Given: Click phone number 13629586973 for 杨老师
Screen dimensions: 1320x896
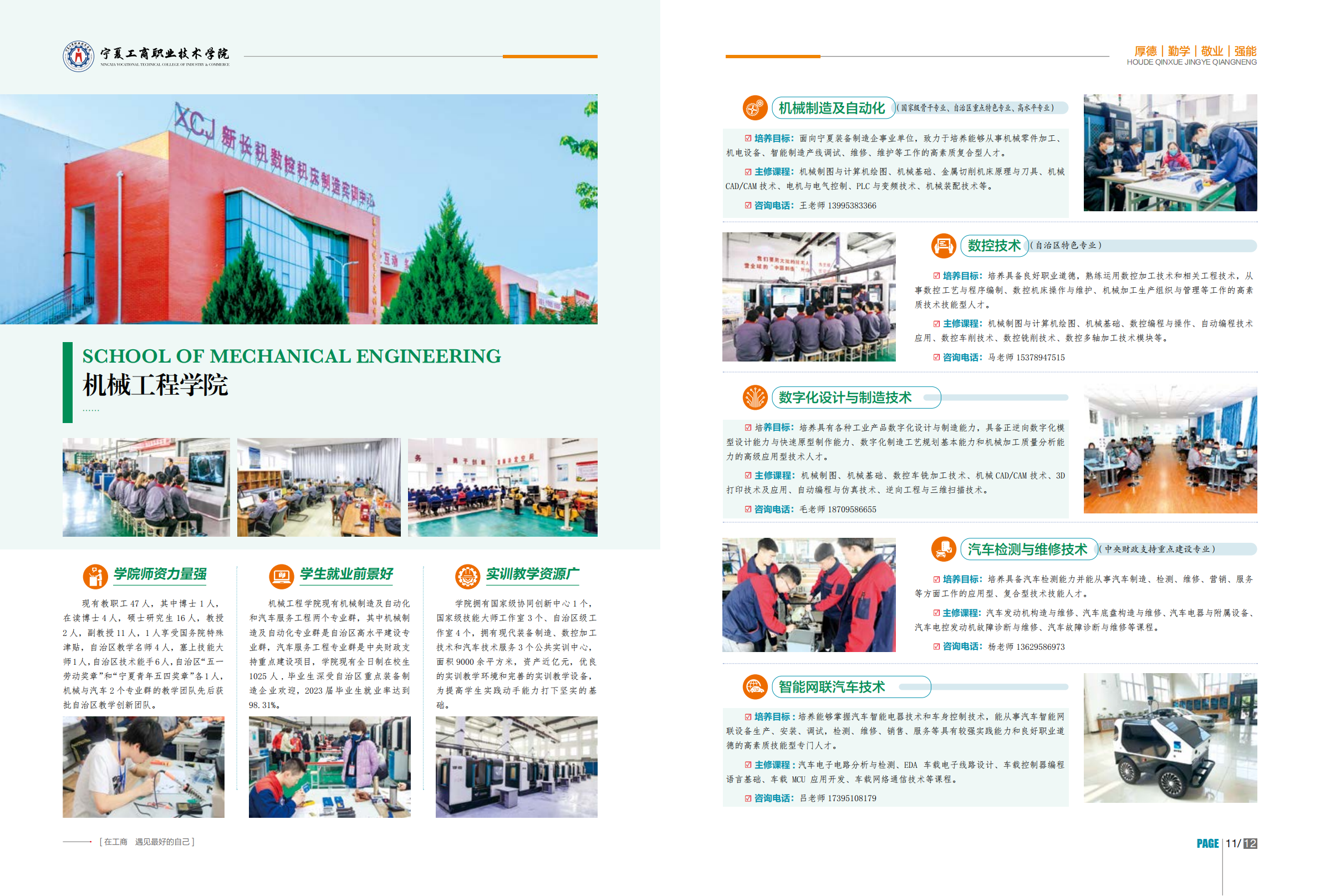Looking at the screenshot, I should [1041, 646].
